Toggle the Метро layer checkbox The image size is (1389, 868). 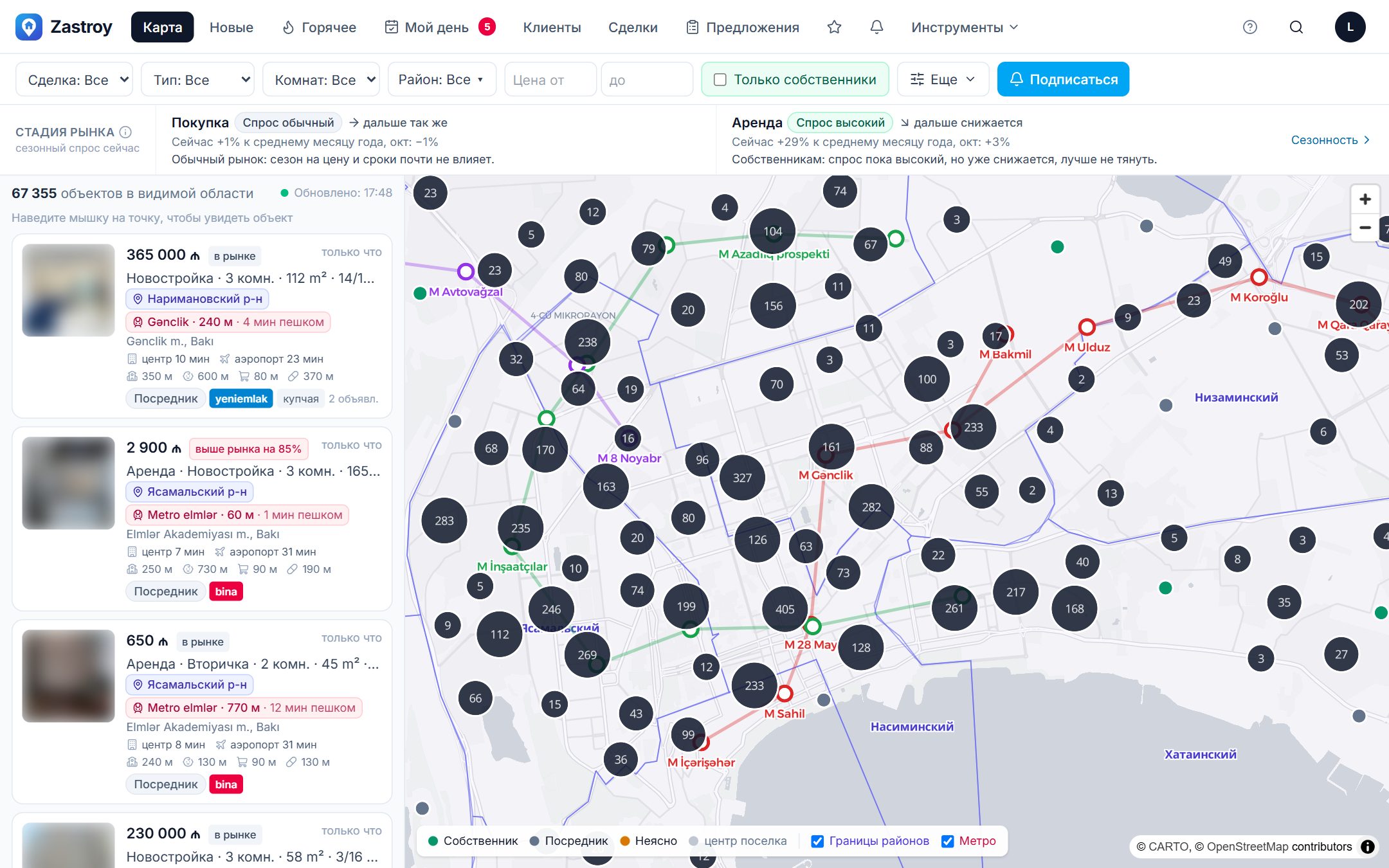(x=948, y=841)
